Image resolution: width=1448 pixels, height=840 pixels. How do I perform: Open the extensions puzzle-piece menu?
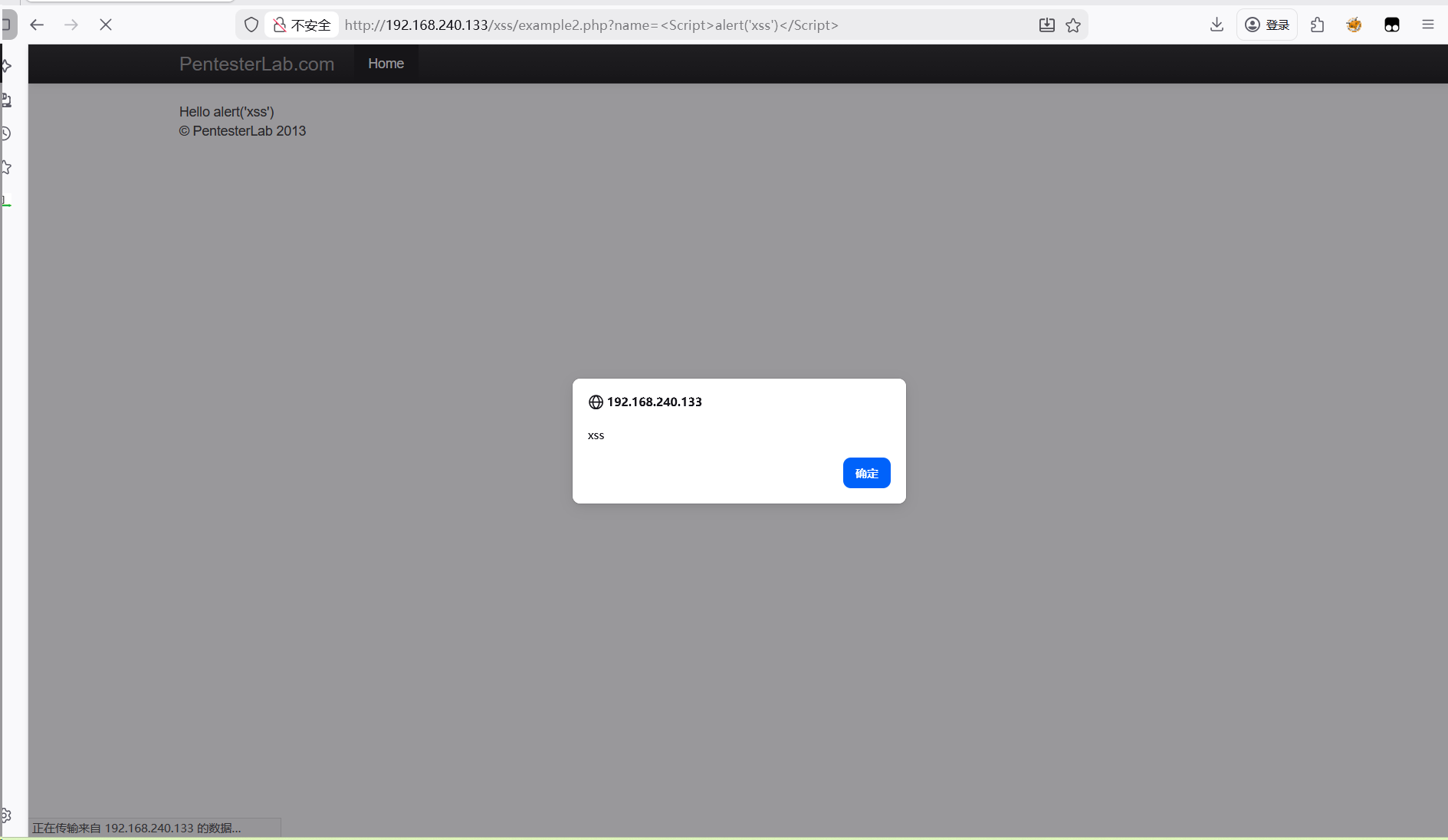1317,25
